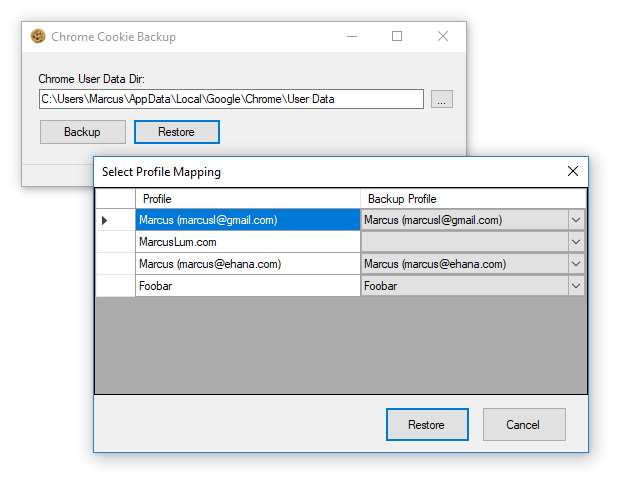Open backup profile dropdown for marcus@ehana.com row
The image size is (624, 487).
tap(576, 264)
